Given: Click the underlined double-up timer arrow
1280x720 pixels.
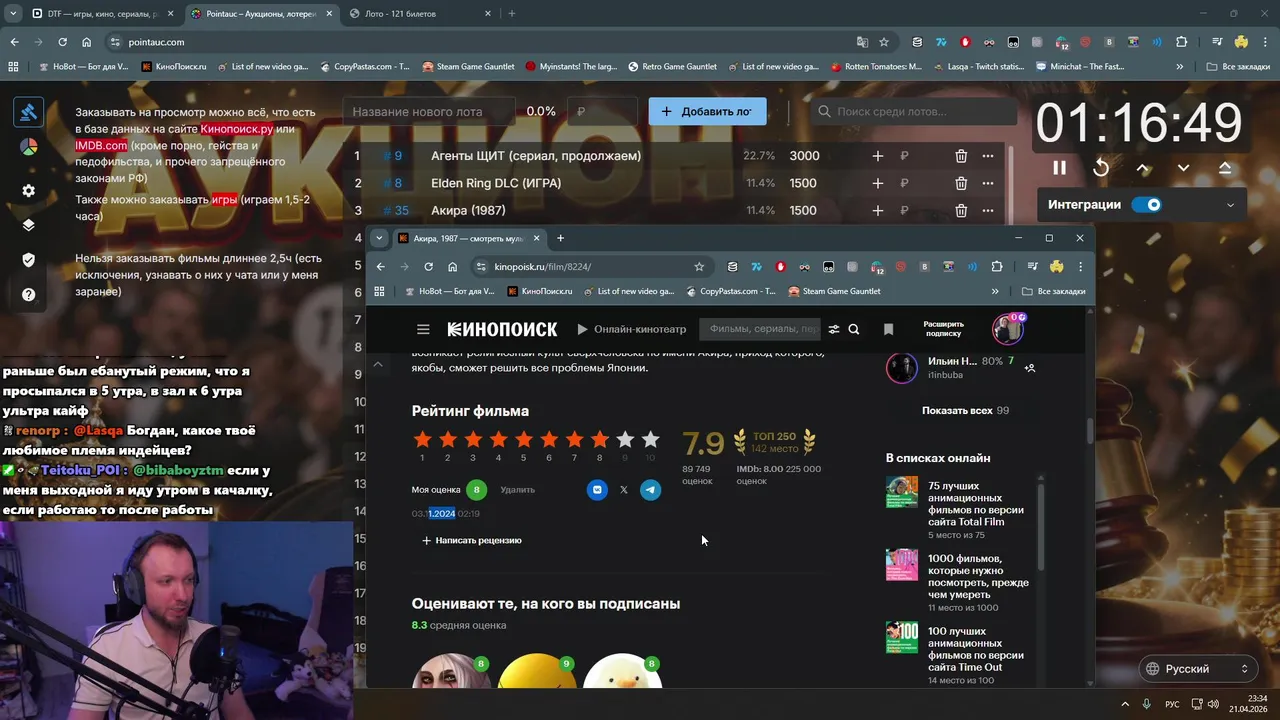Looking at the screenshot, I should (x=1225, y=168).
